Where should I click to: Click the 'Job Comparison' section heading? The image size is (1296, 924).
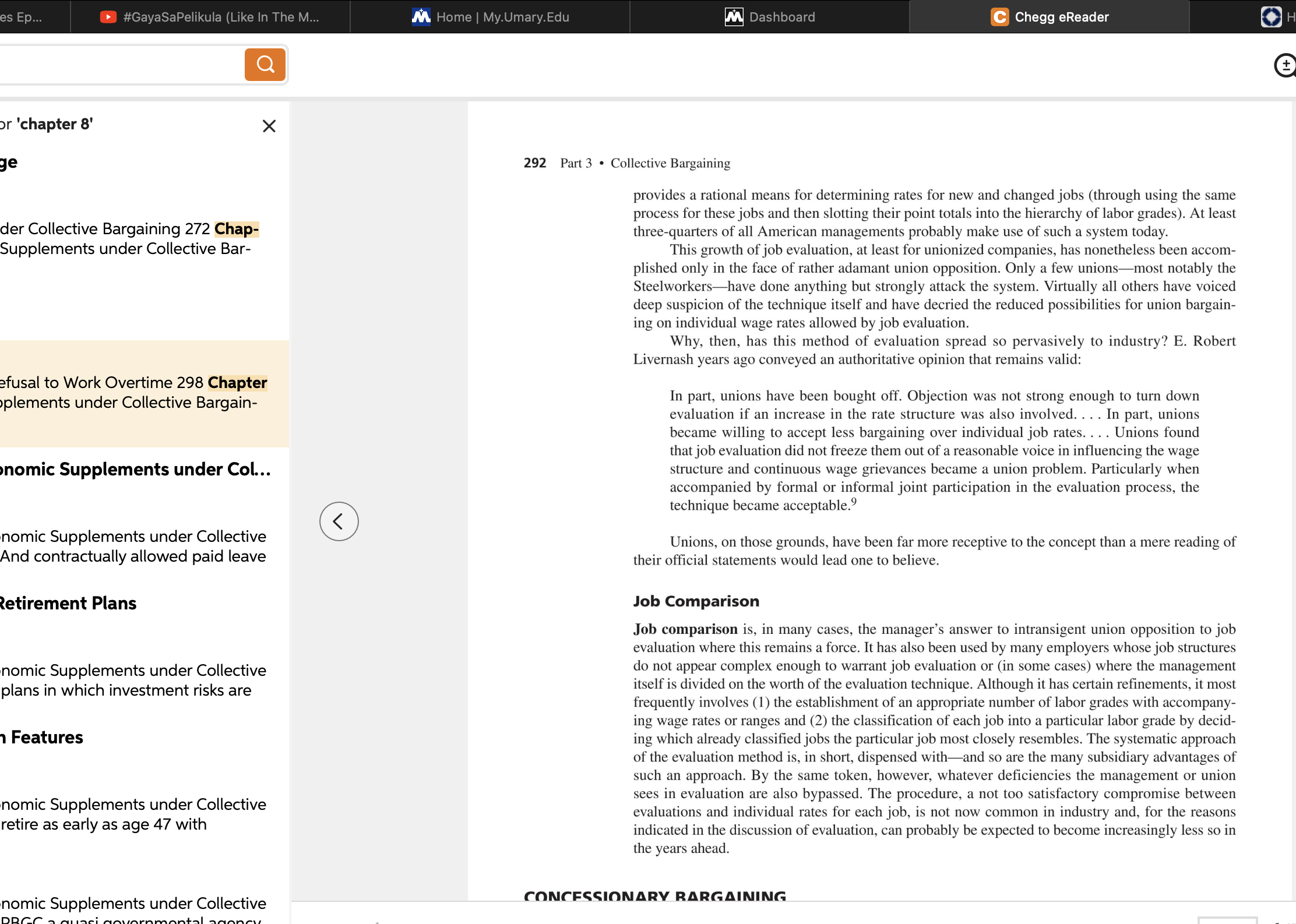pyautogui.click(x=696, y=601)
